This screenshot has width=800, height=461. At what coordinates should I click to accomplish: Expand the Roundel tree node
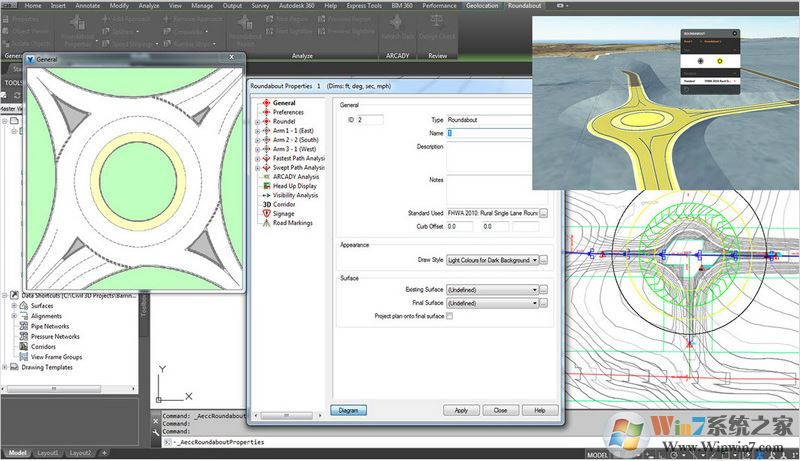(x=257, y=121)
